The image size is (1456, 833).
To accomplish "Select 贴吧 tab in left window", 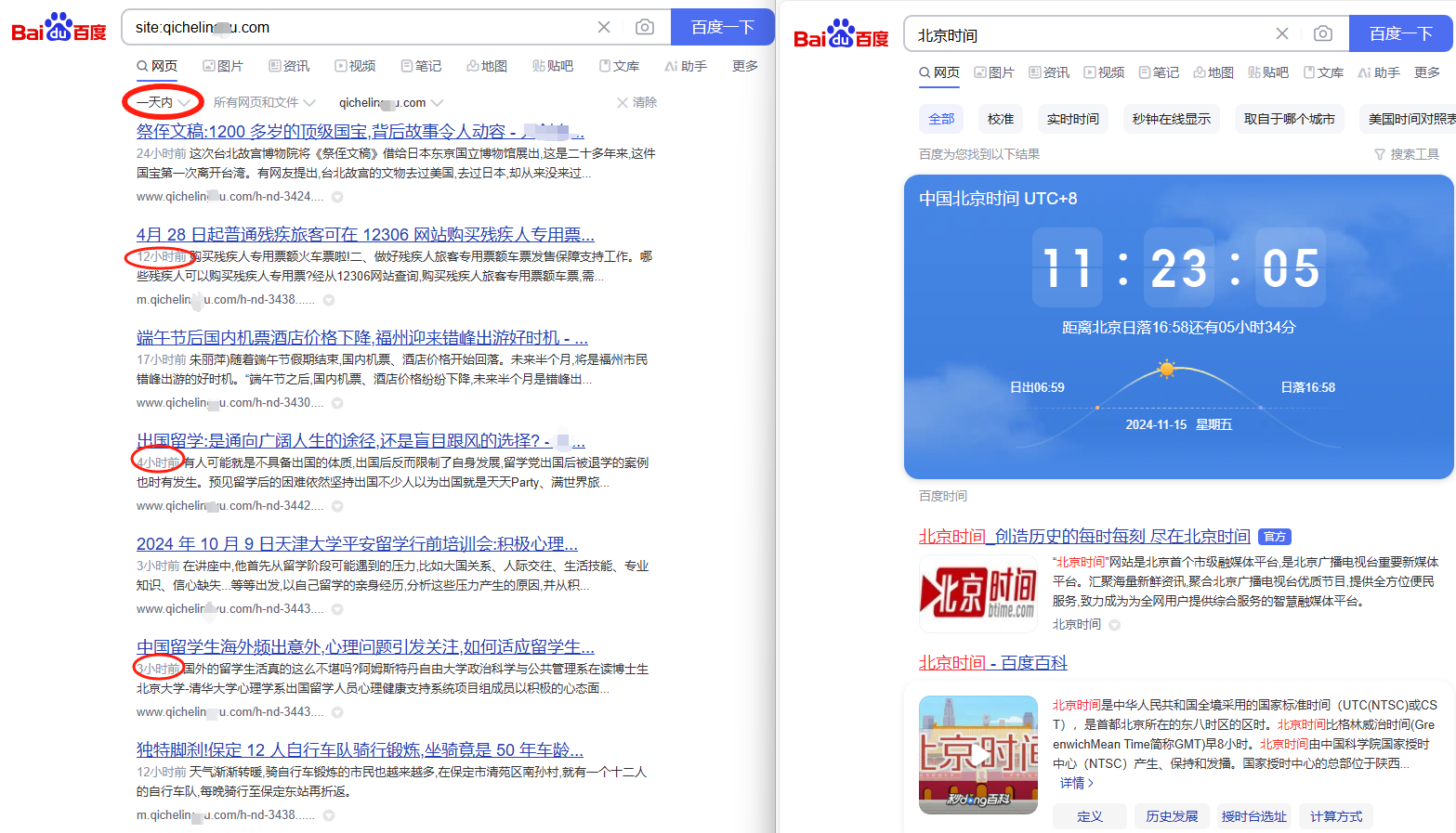I will [x=553, y=66].
